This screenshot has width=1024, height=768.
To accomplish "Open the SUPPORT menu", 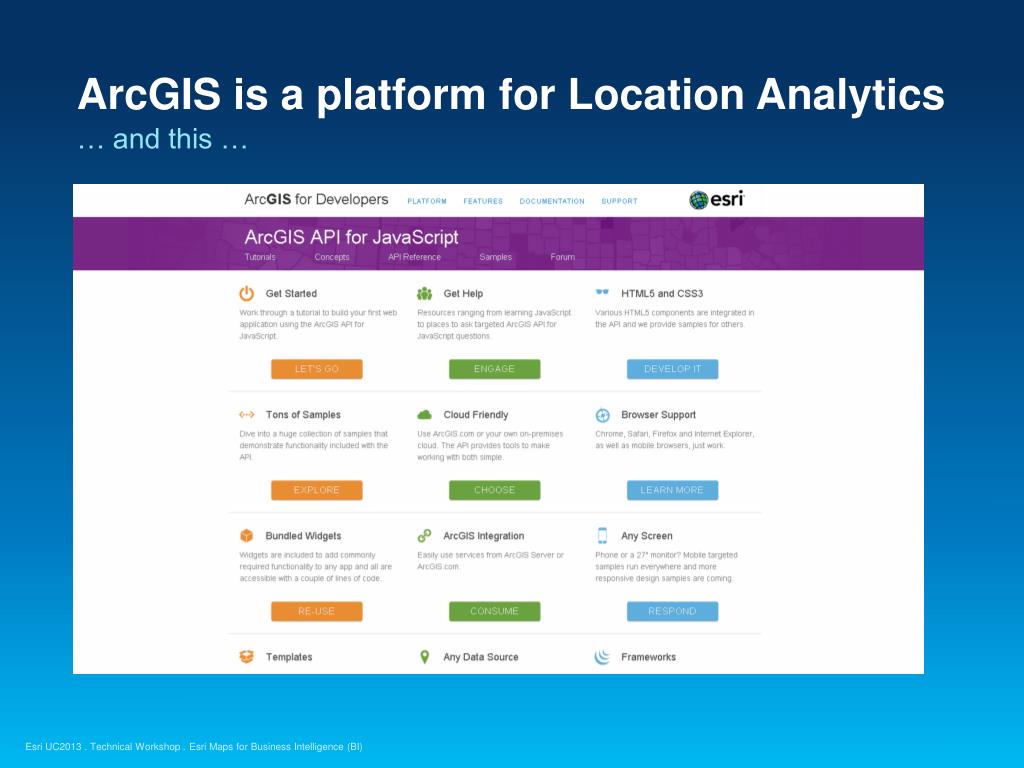I will [x=619, y=201].
